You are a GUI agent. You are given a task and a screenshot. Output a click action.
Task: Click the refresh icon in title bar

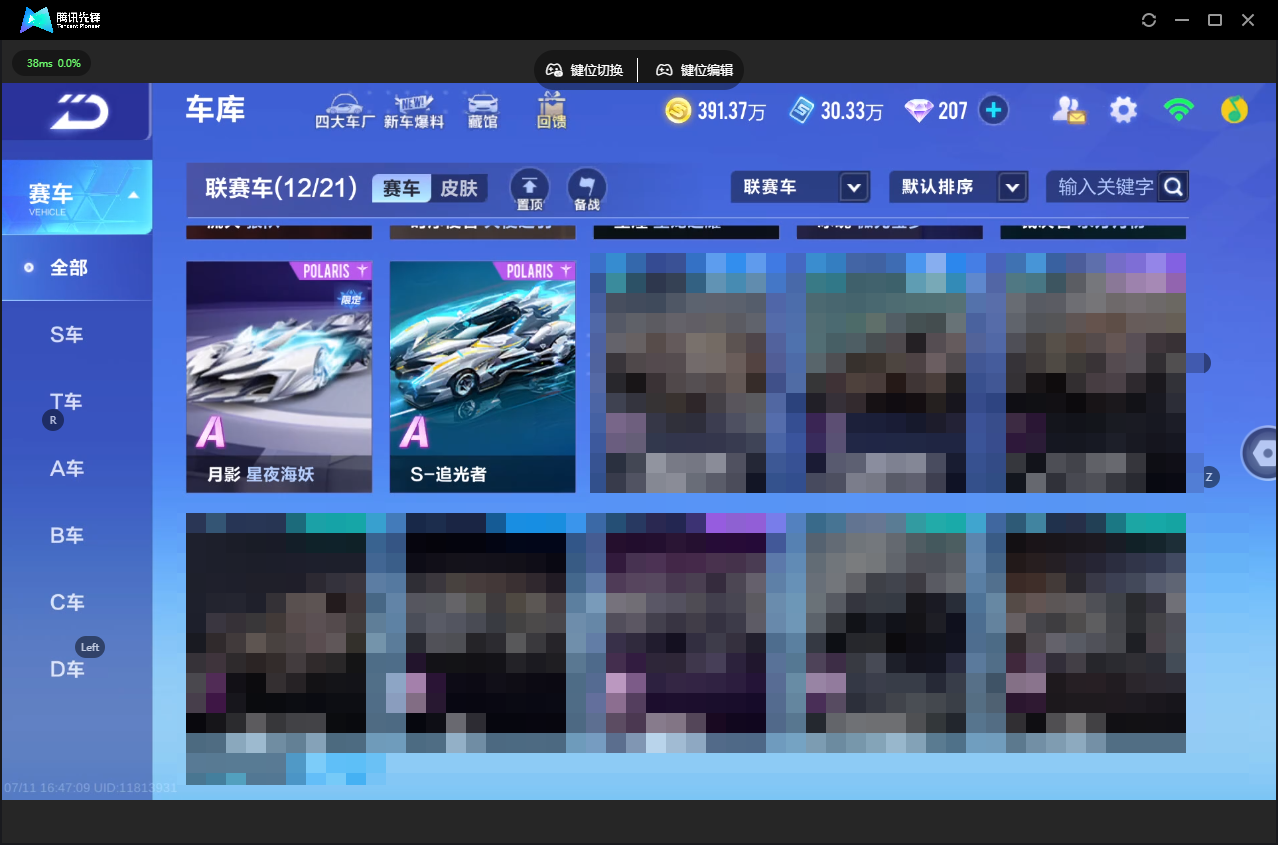pos(1149,20)
